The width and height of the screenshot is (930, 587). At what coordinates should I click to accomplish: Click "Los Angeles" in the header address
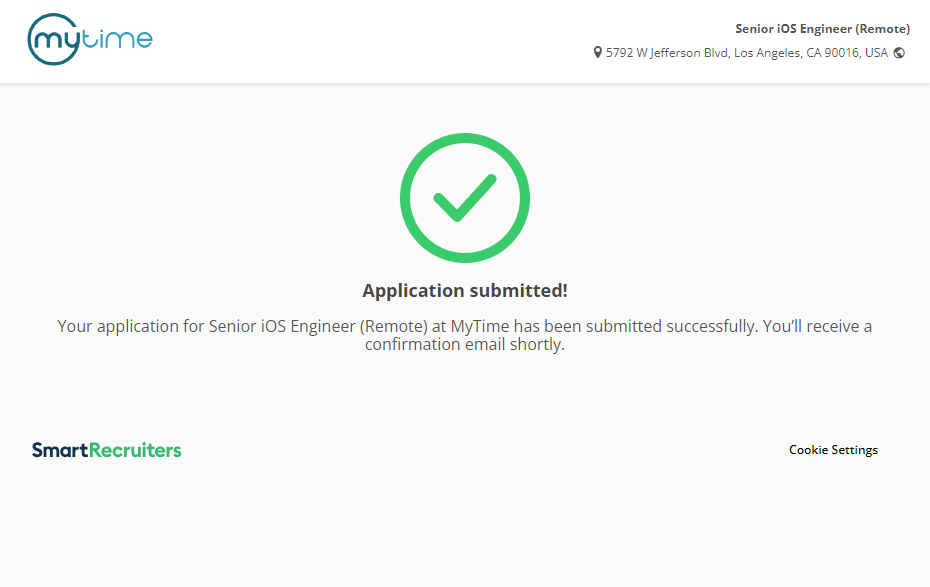(x=769, y=53)
